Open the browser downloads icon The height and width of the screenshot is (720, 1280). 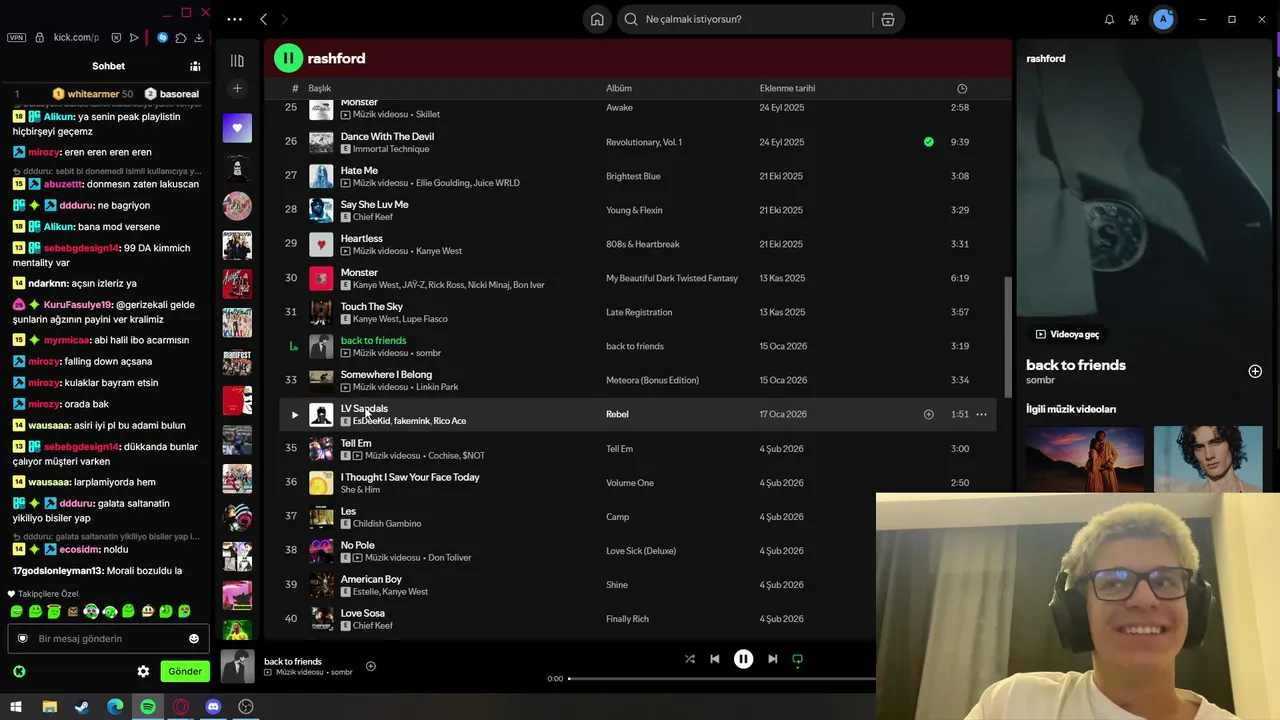tap(199, 37)
